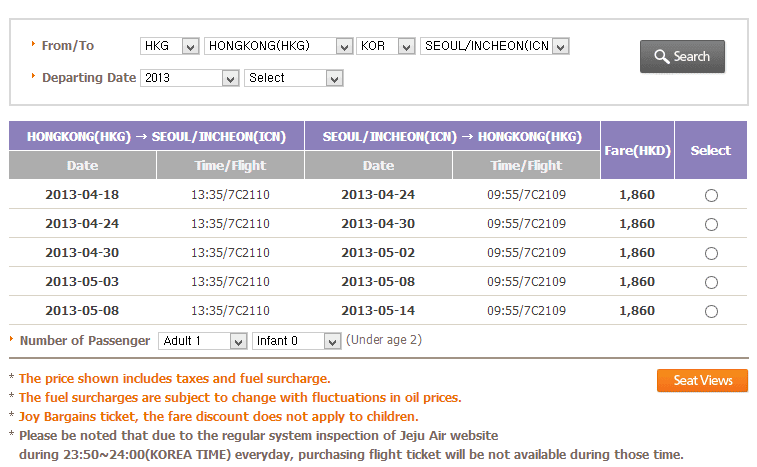The height and width of the screenshot is (467, 757).
Task: Open the KOR destination country dropdown
Action: coord(385,46)
